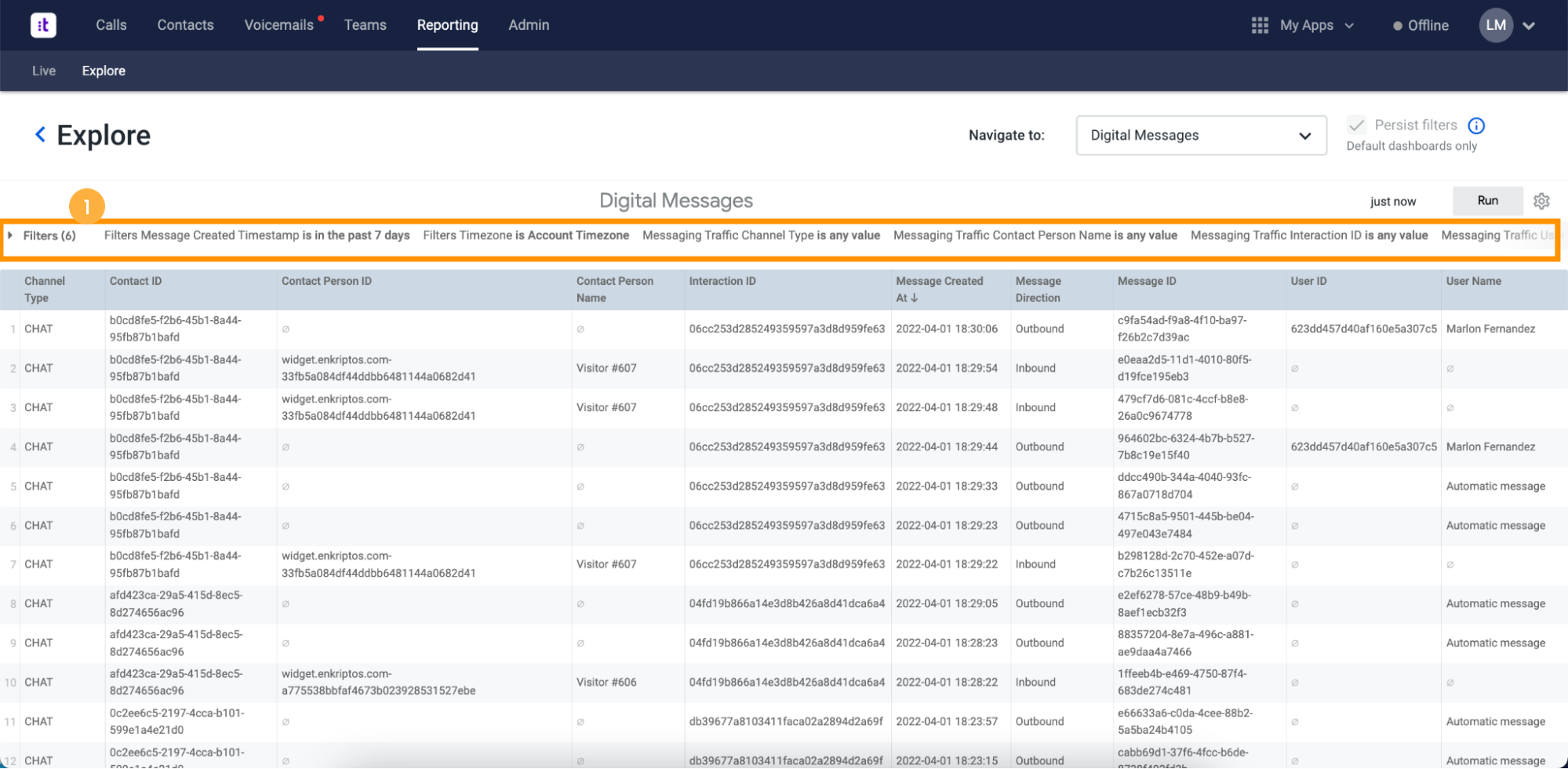Click timestamp 2022-04-01 18:28:22
The height and width of the screenshot is (769, 1568).
coord(947,683)
